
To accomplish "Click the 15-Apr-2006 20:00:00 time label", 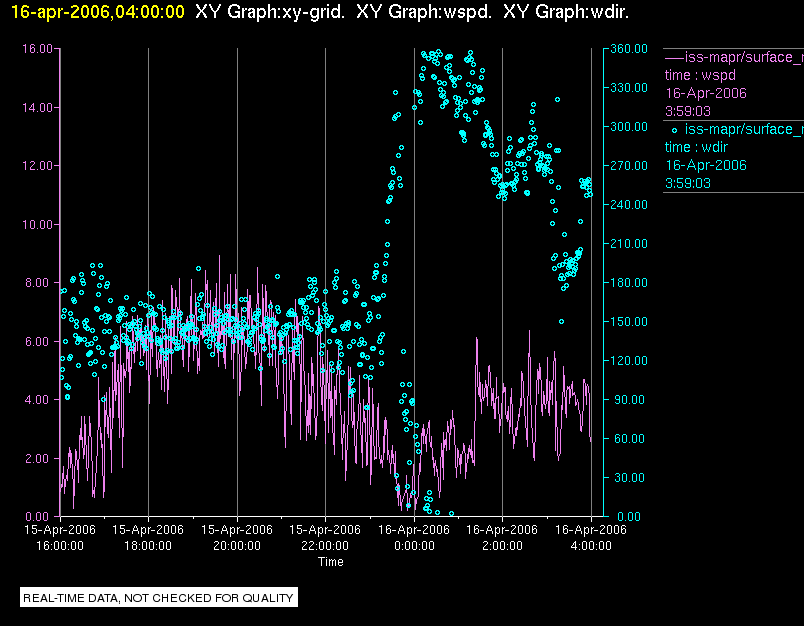I will (237, 537).
